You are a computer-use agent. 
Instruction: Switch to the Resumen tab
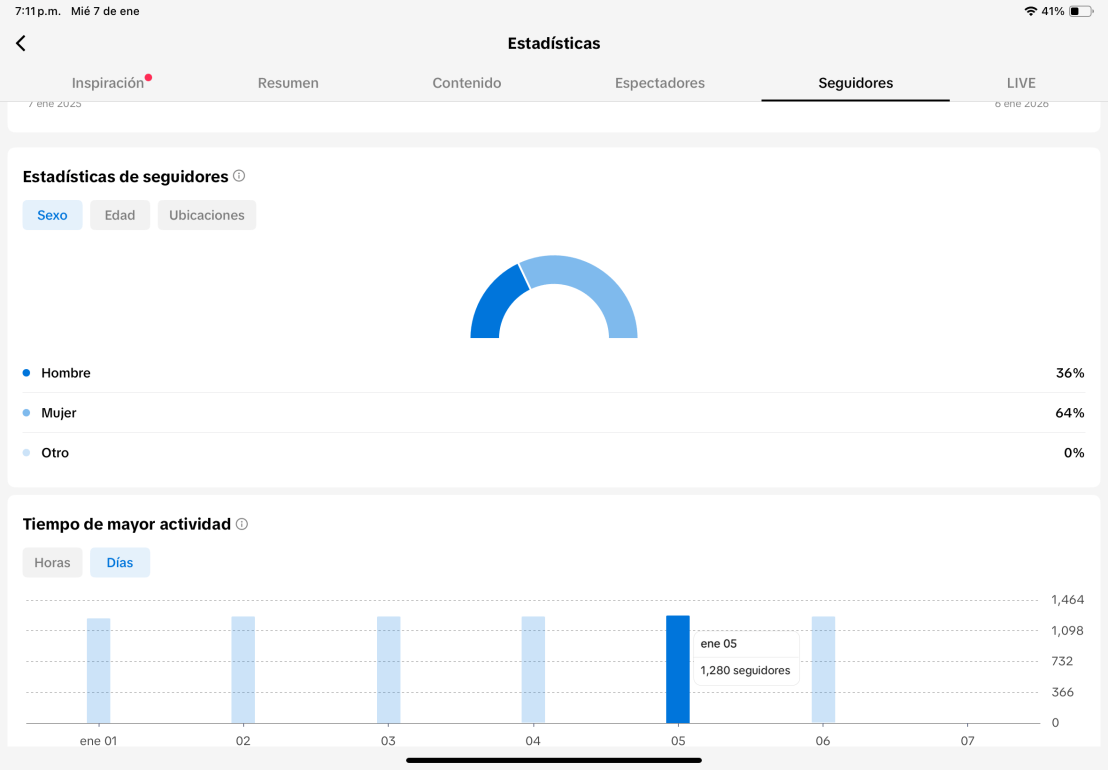coord(288,83)
